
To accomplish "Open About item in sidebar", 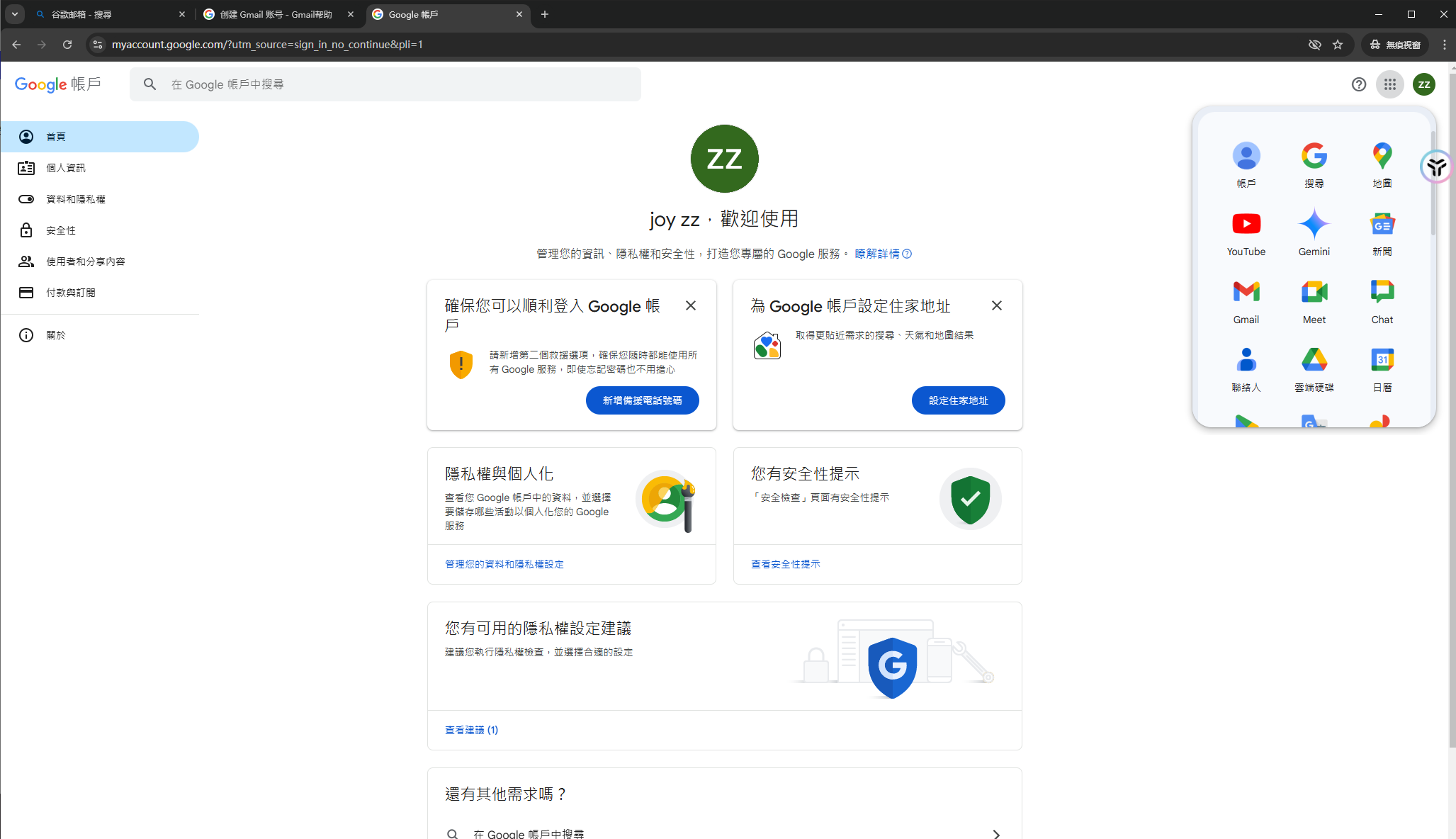I will coord(99,335).
